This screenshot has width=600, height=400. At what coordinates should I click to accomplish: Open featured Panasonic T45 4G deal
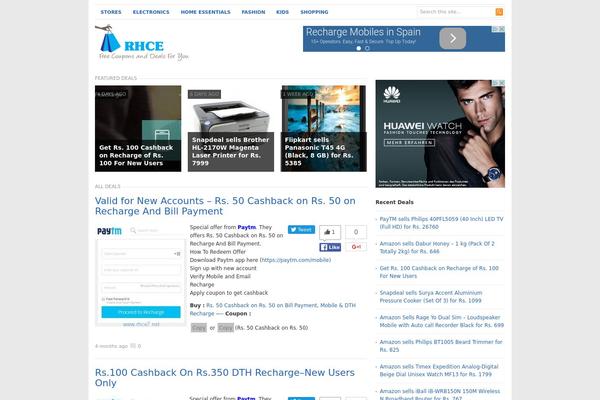coord(323,128)
